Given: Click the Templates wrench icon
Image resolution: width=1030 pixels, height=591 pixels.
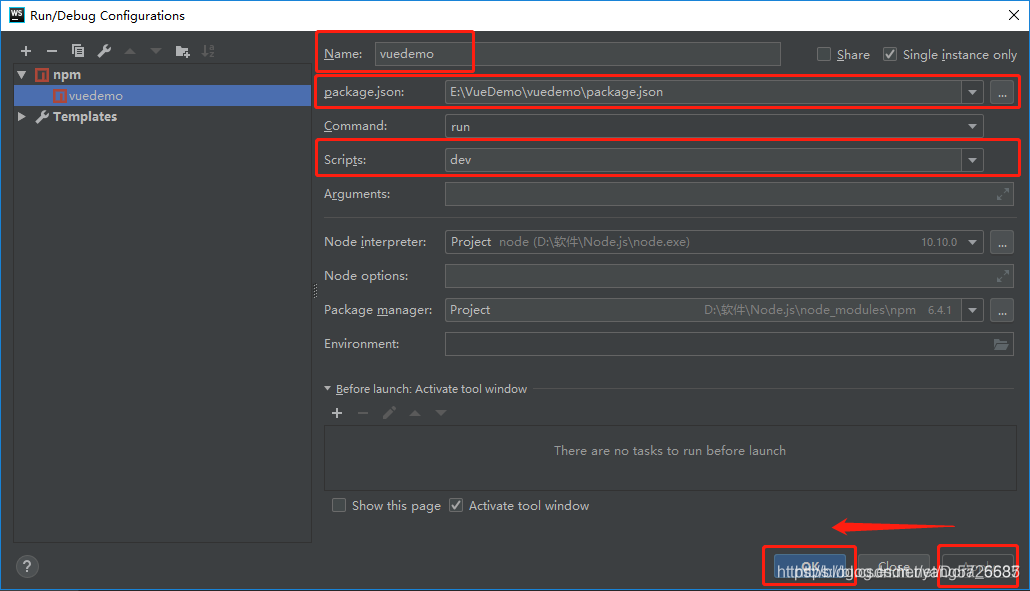Looking at the screenshot, I should pos(42,117).
